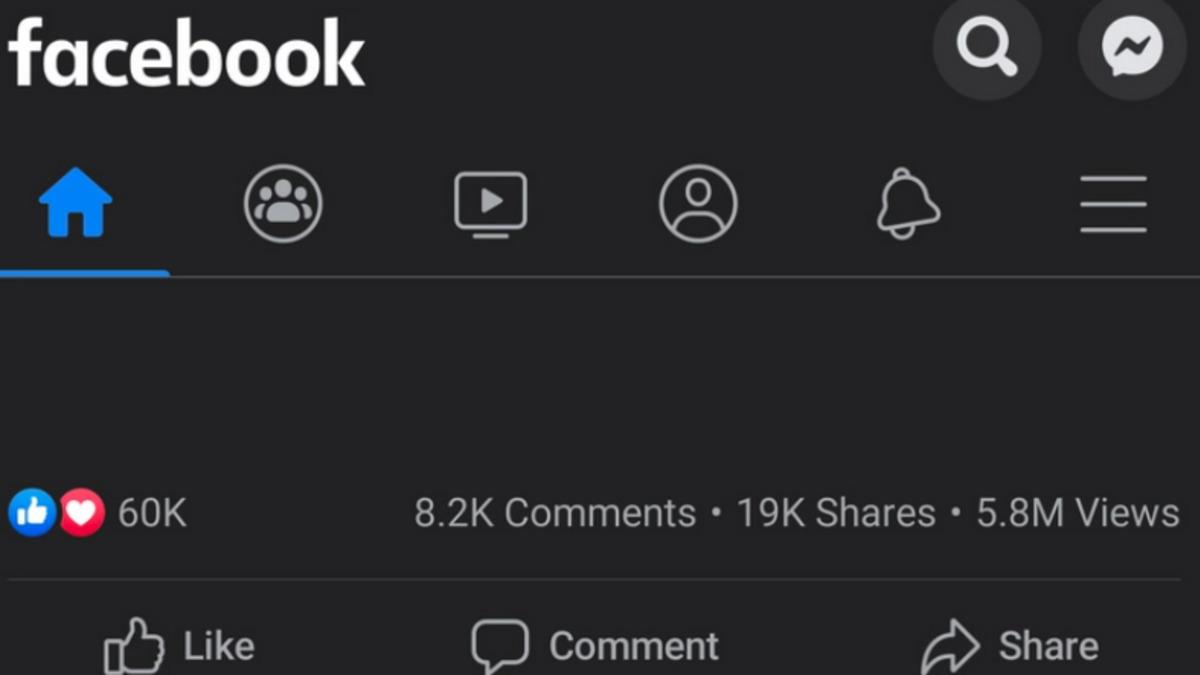Click the speech bubble comment icon
1200x675 pixels.
click(x=499, y=646)
